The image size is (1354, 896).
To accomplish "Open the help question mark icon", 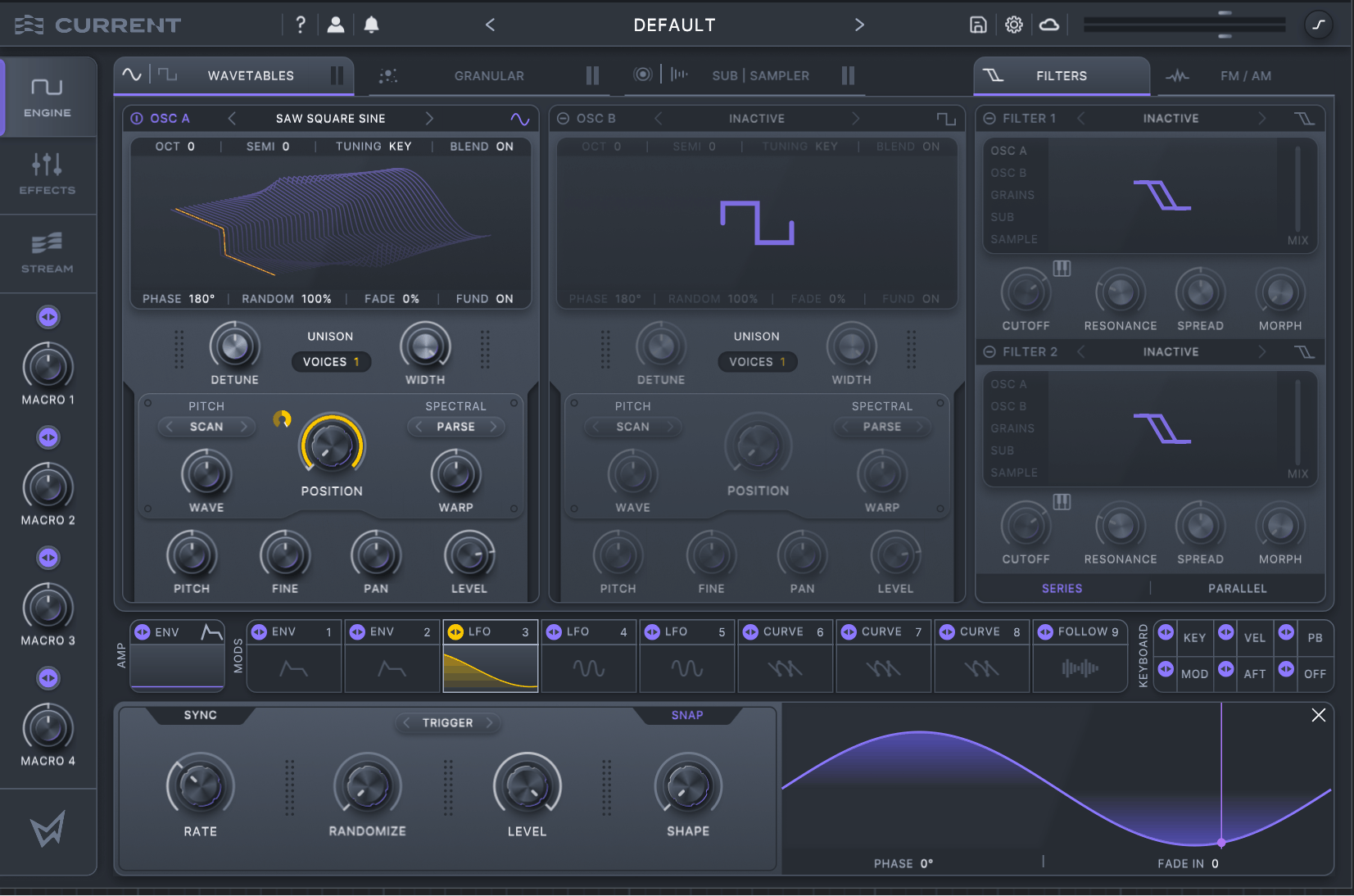I will pyautogui.click(x=301, y=25).
